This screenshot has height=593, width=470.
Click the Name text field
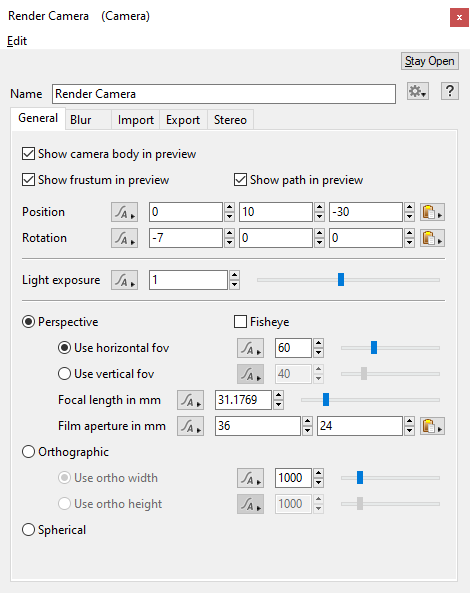(x=224, y=94)
